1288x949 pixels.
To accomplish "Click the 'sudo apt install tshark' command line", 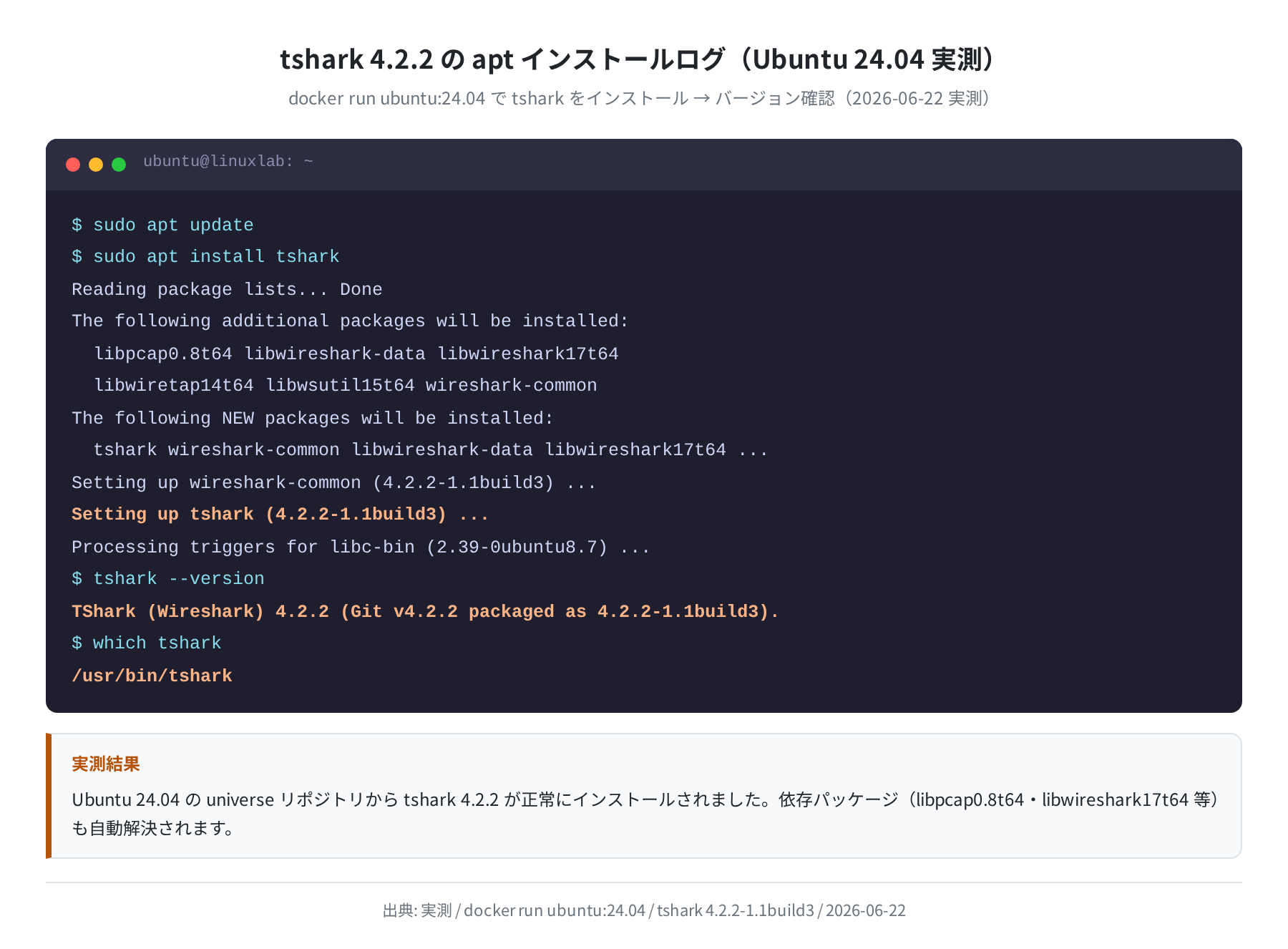I will point(205,256).
